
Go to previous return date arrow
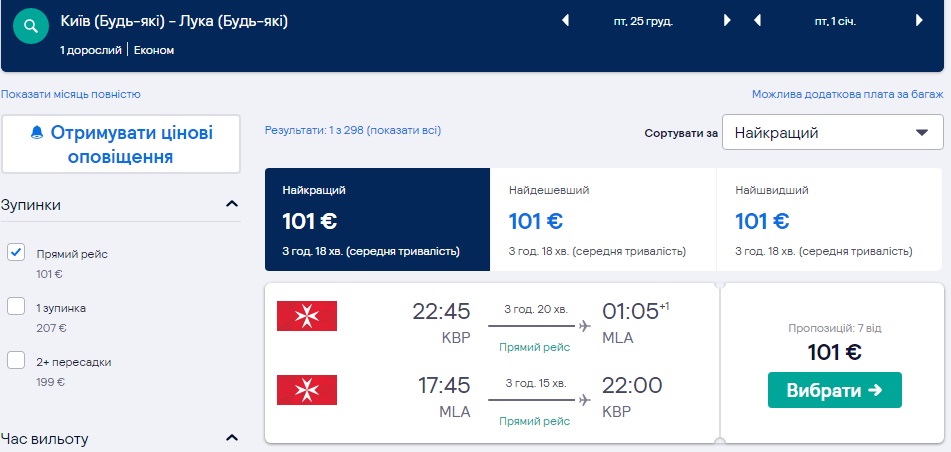(757, 20)
